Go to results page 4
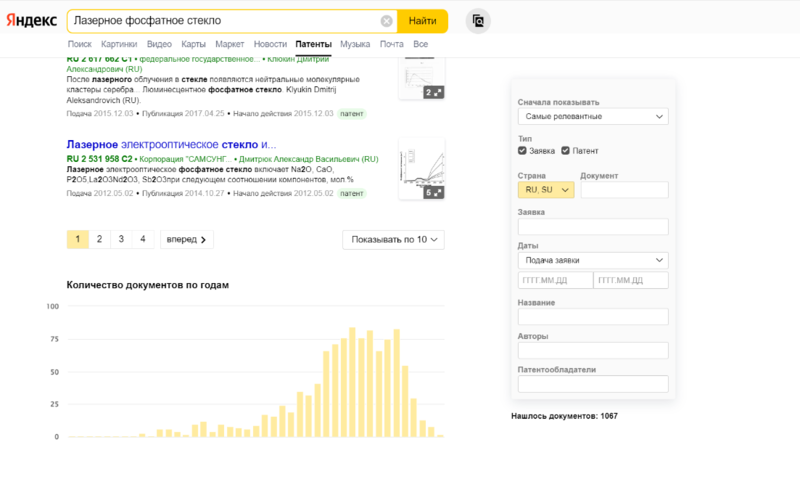Screen dimensions: 800x482 143,239
